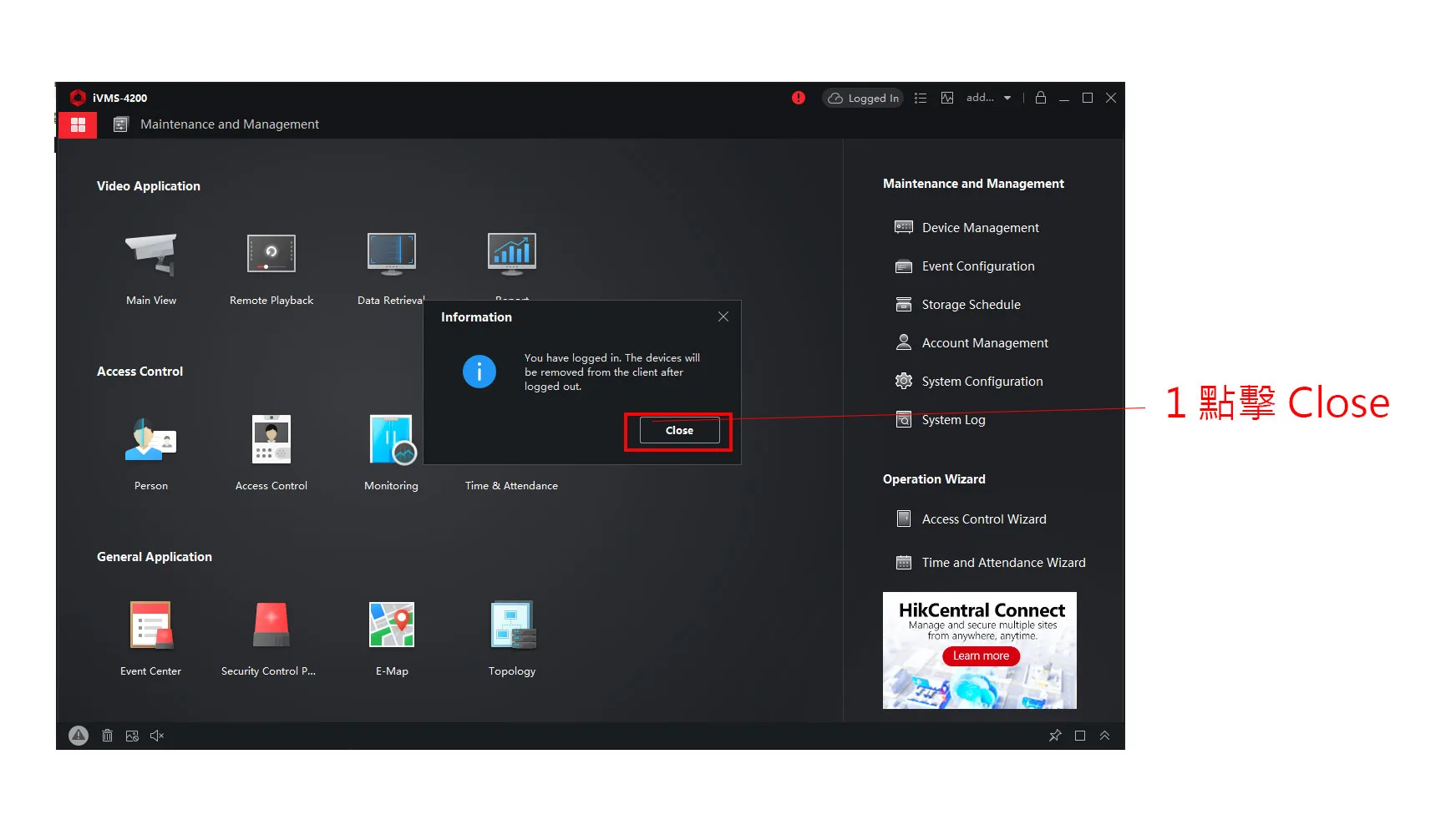Click the red alert exclamation icon
1456x835 pixels.
click(x=799, y=98)
